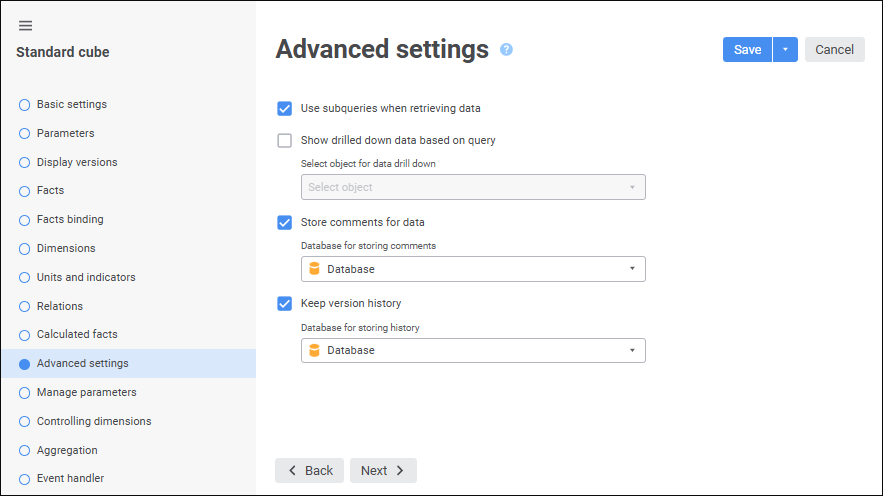Open Database for storing history dropdown
Screen dimensions: 883x496
[632, 350]
